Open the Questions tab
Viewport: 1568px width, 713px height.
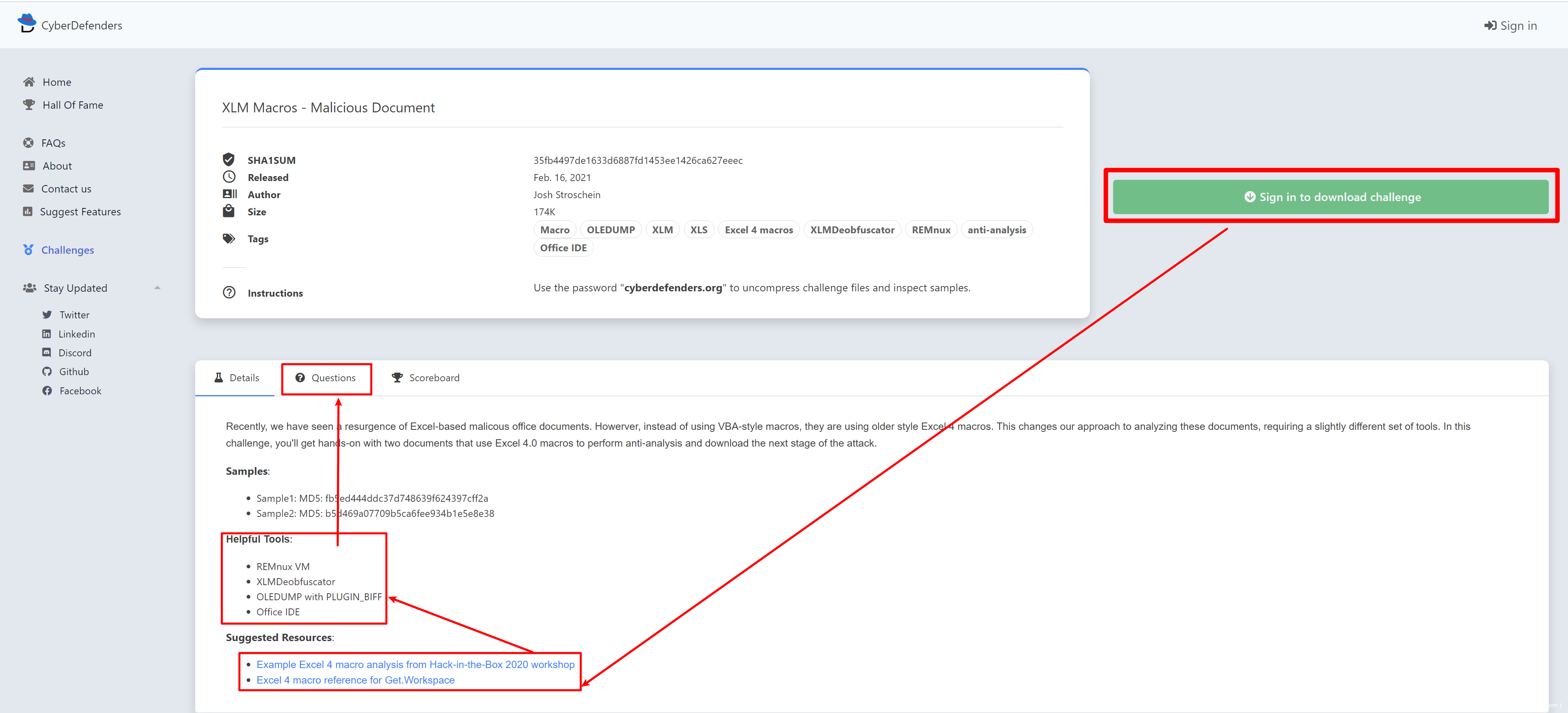pos(326,378)
